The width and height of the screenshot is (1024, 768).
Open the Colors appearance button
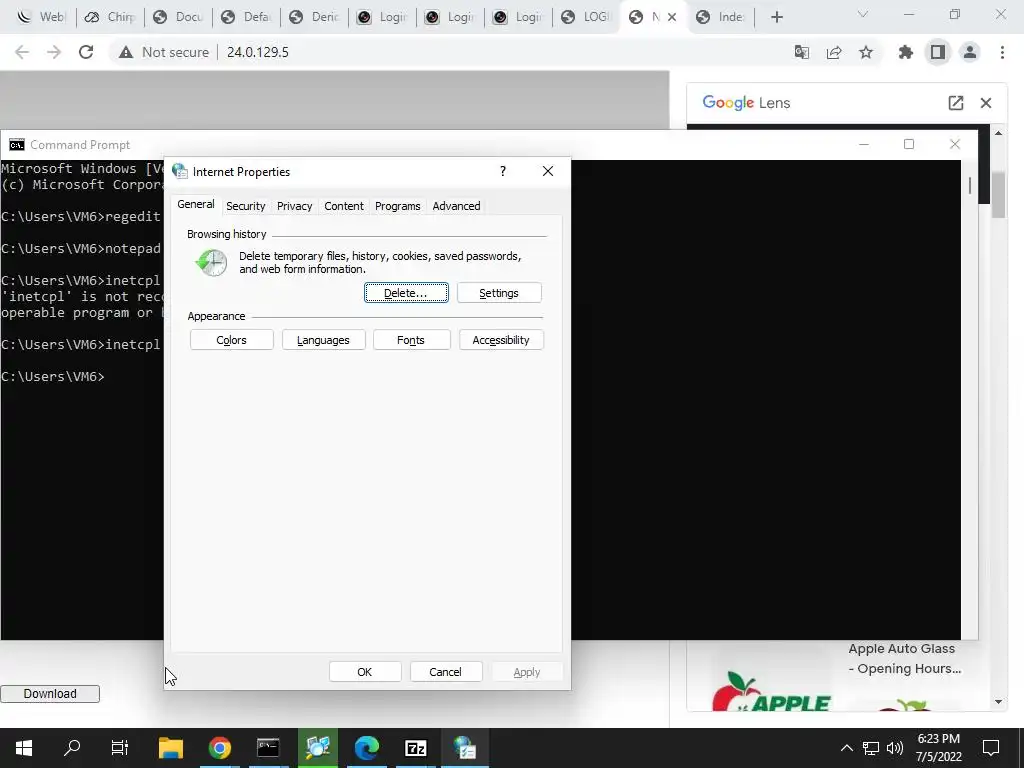coord(231,340)
